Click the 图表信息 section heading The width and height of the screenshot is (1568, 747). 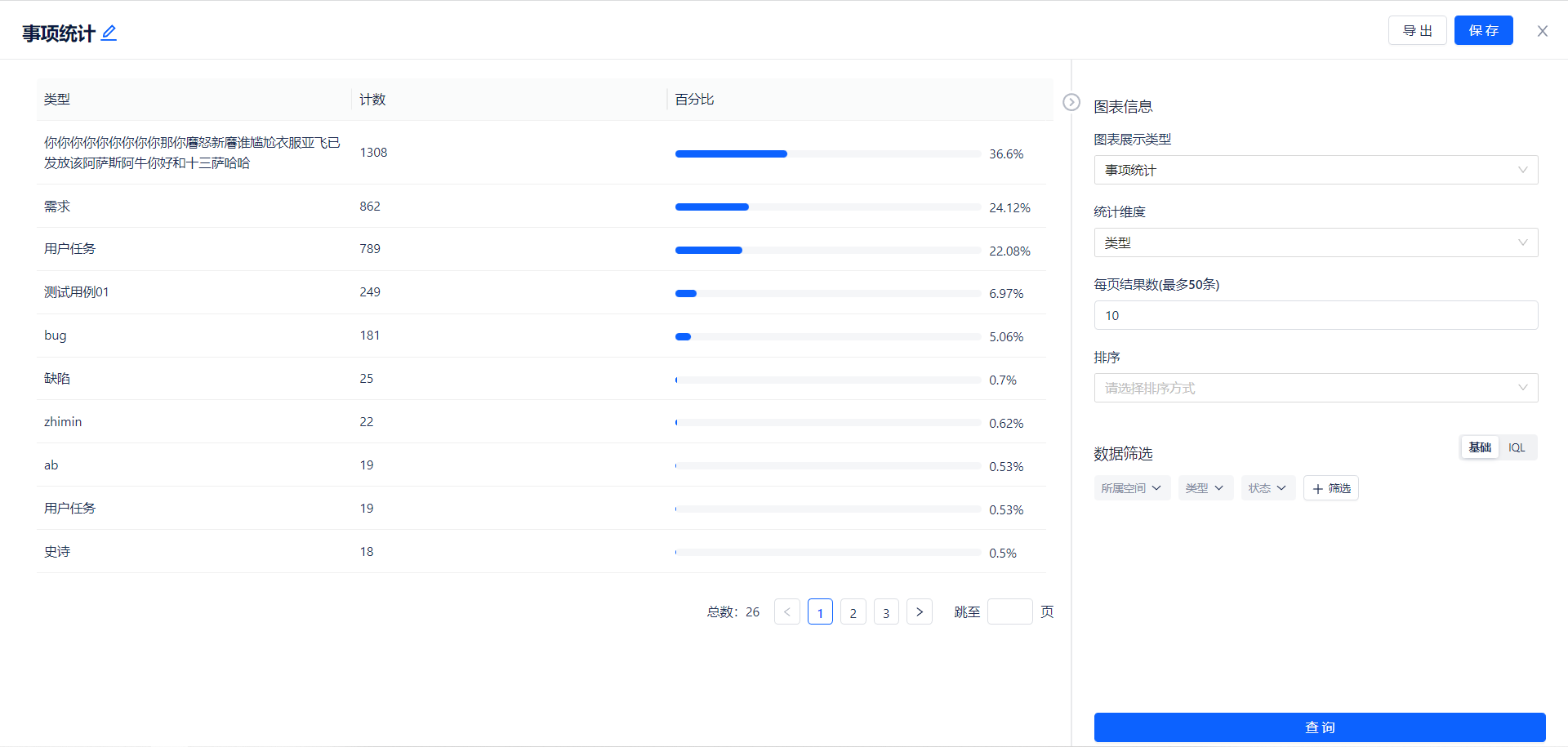point(1123,107)
